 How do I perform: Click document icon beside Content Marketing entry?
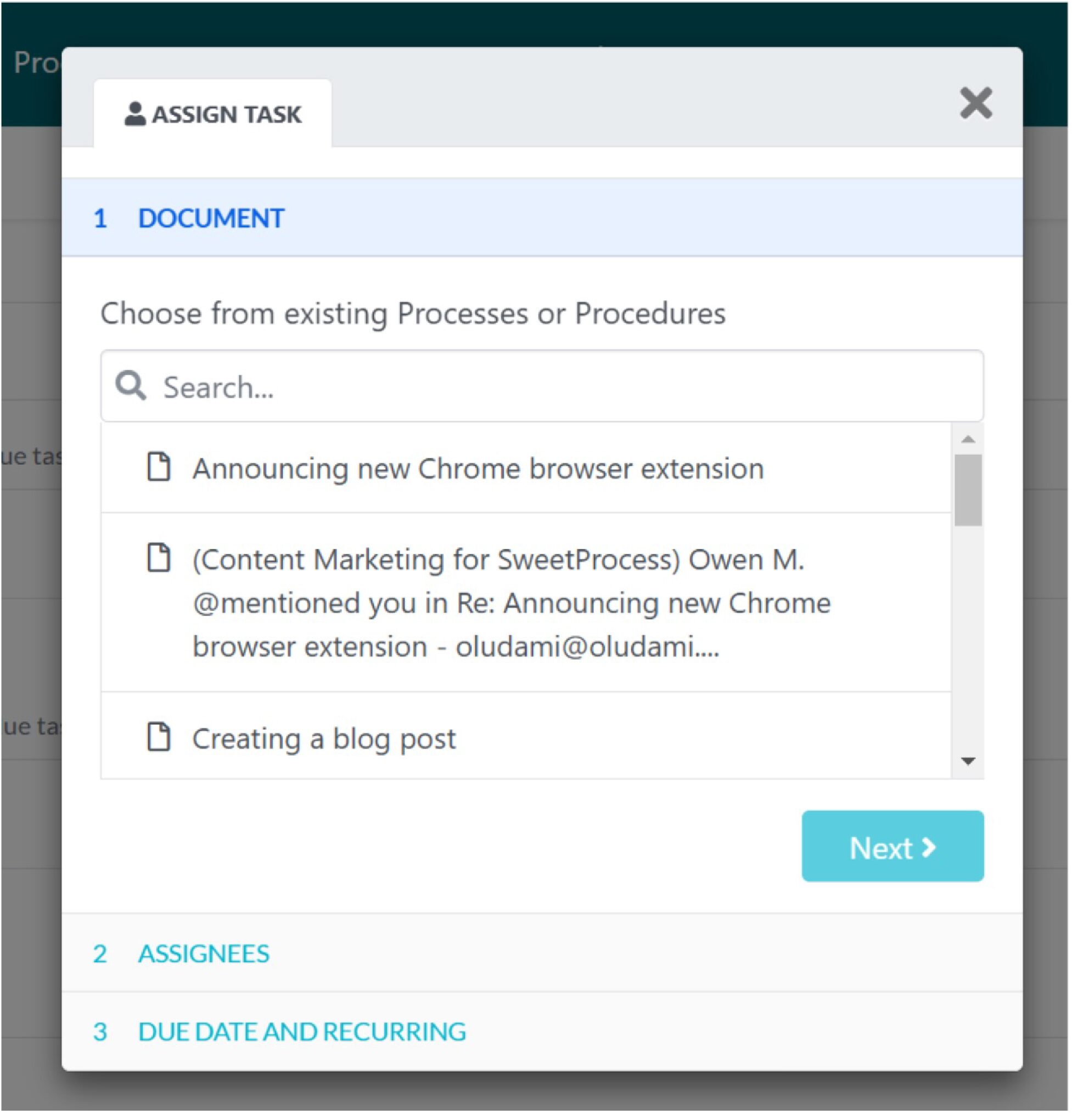coord(158,558)
